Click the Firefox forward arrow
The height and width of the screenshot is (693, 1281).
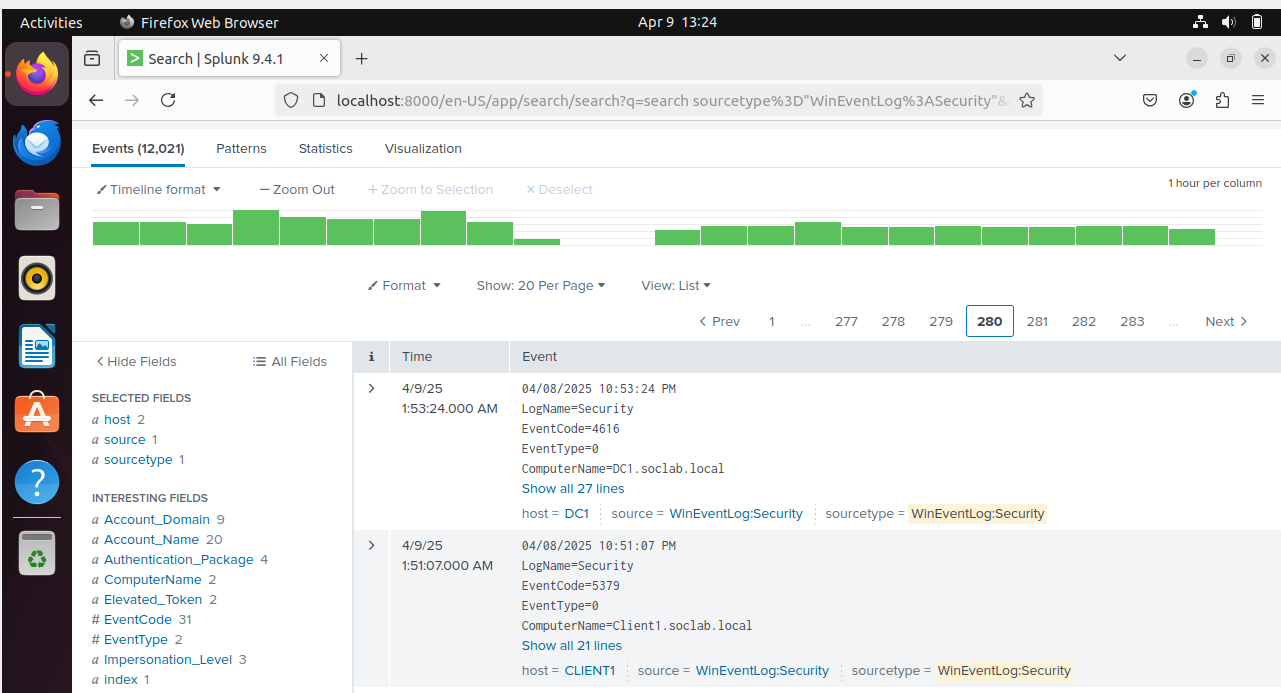tap(132, 100)
